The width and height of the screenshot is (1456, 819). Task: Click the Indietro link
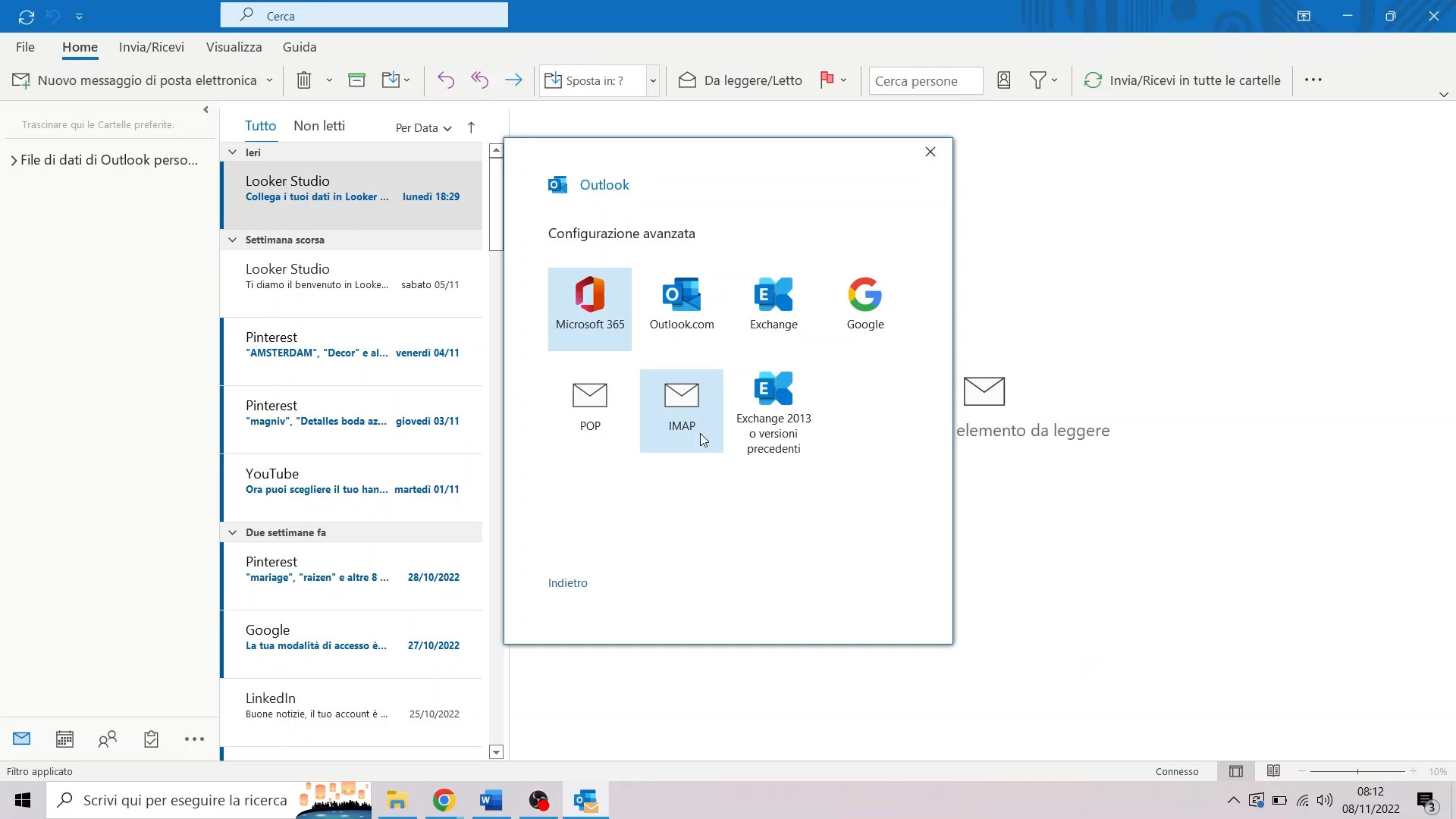coord(567,582)
